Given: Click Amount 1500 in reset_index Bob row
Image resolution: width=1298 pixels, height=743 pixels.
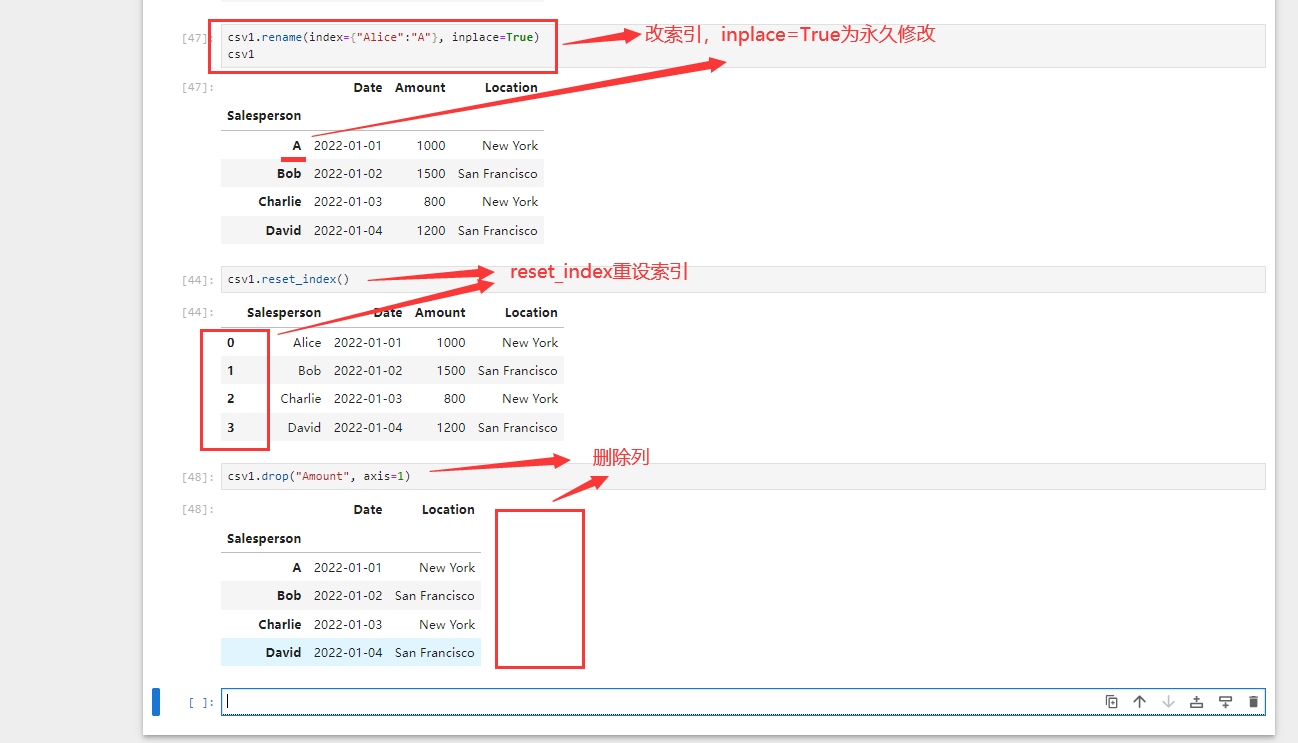Looking at the screenshot, I should click(x=451, y=370).
